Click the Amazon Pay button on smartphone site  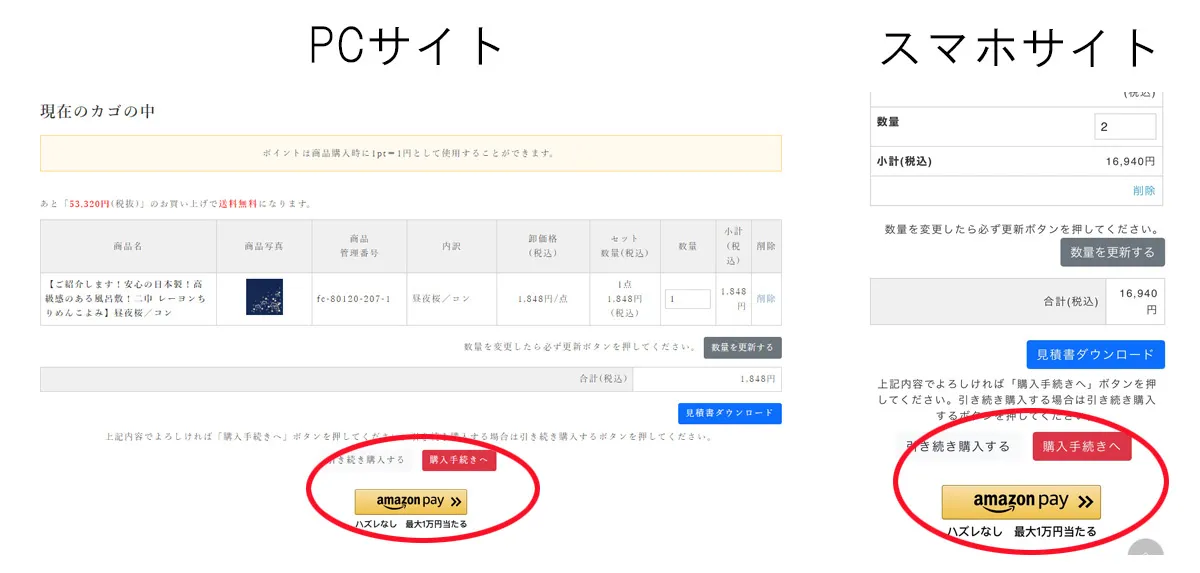(x=1021, y=502)
